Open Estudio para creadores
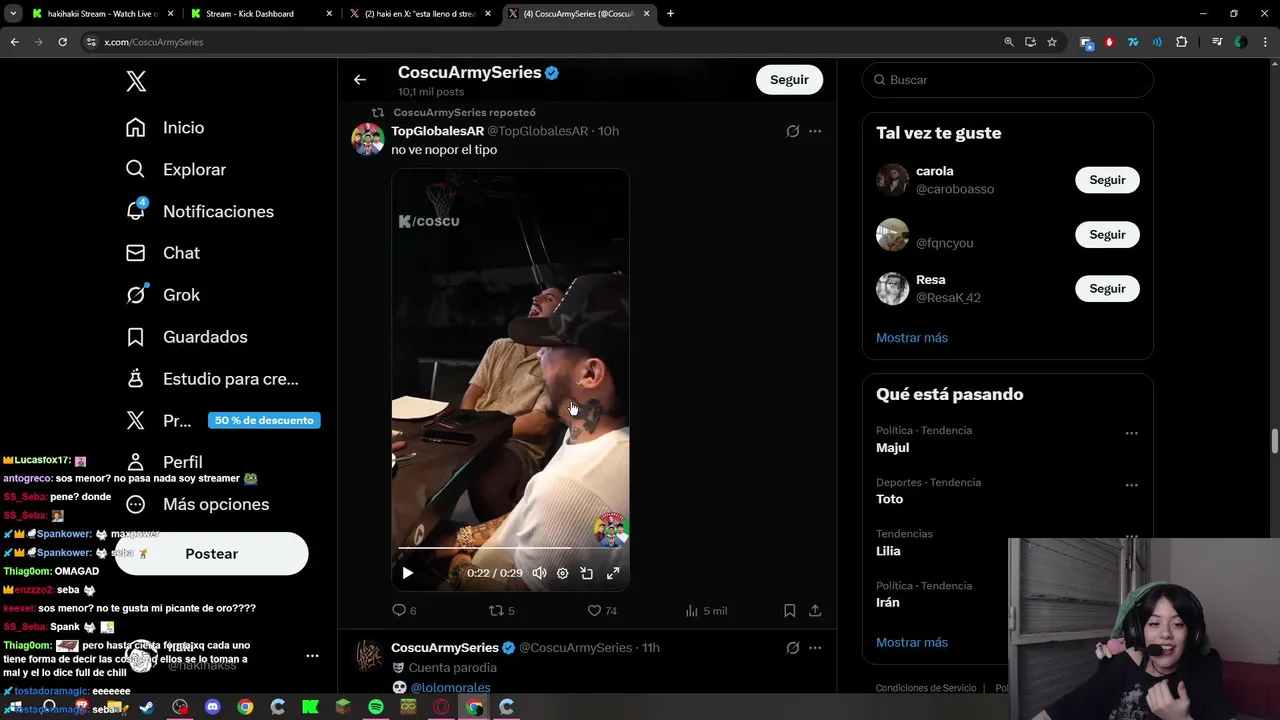 tap(212, 379)
